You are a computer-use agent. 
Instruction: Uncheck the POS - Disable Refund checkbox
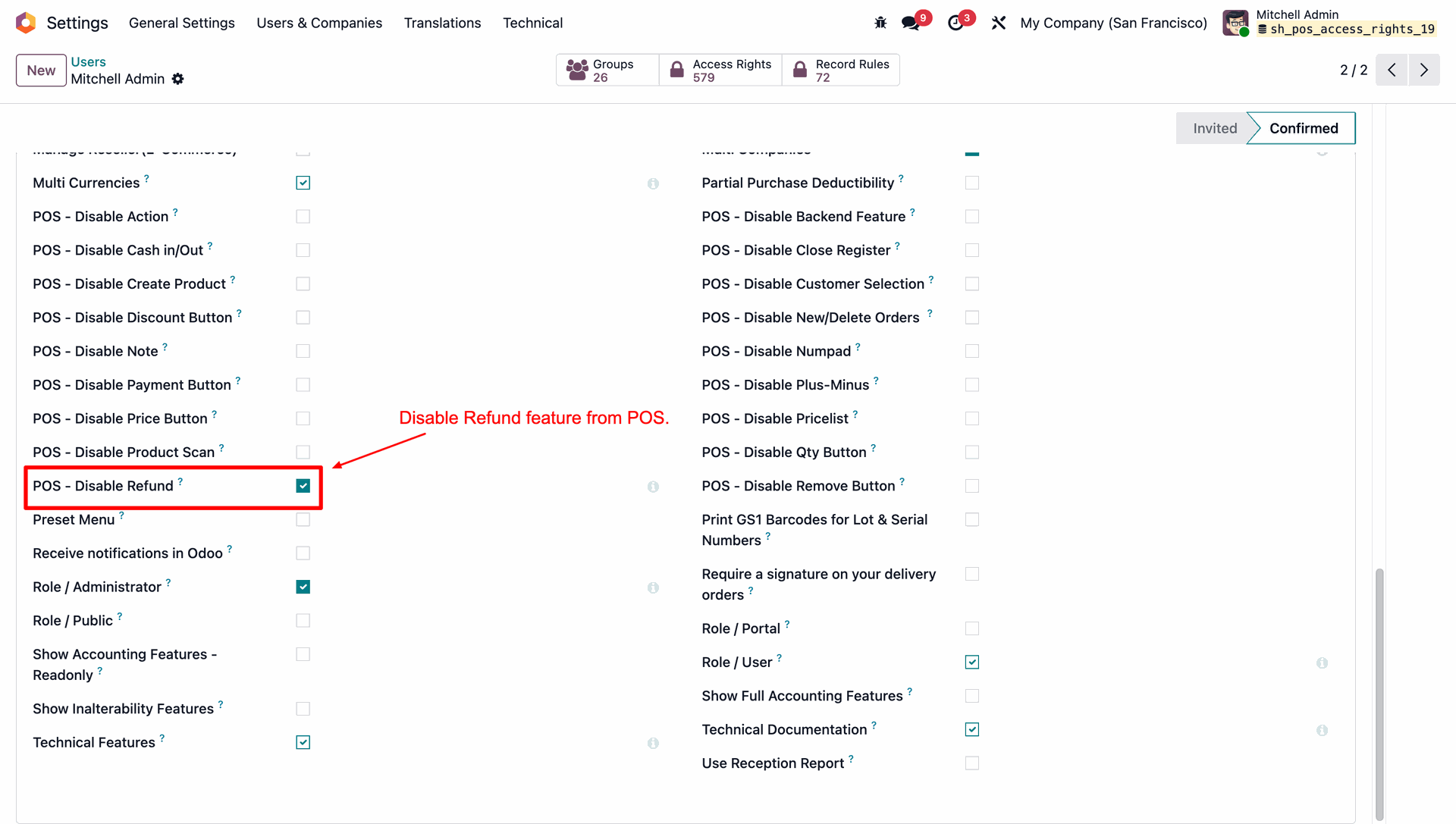click(303, 486)
